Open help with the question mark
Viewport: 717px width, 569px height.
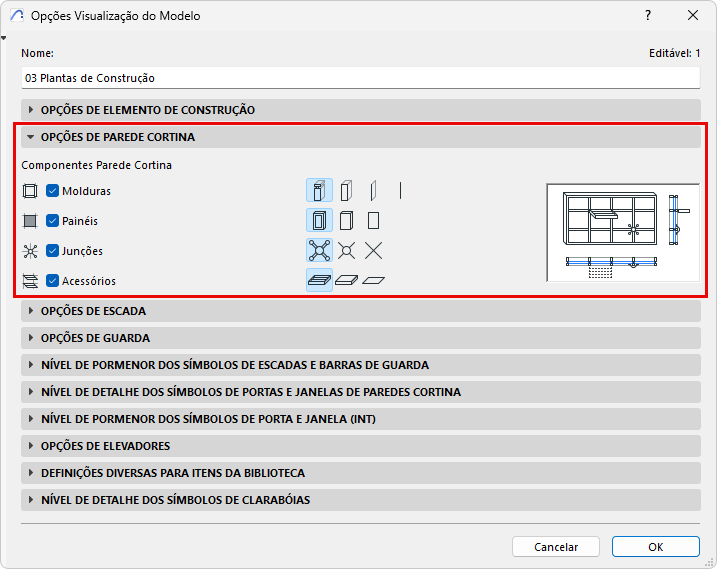(x=648, y=16)
